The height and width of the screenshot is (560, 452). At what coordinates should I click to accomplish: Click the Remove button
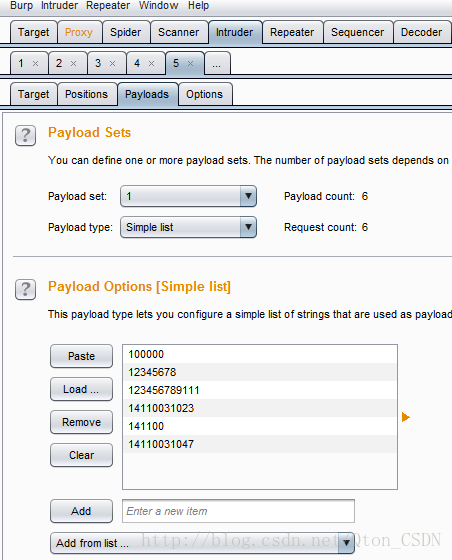(x=81, y=422)
